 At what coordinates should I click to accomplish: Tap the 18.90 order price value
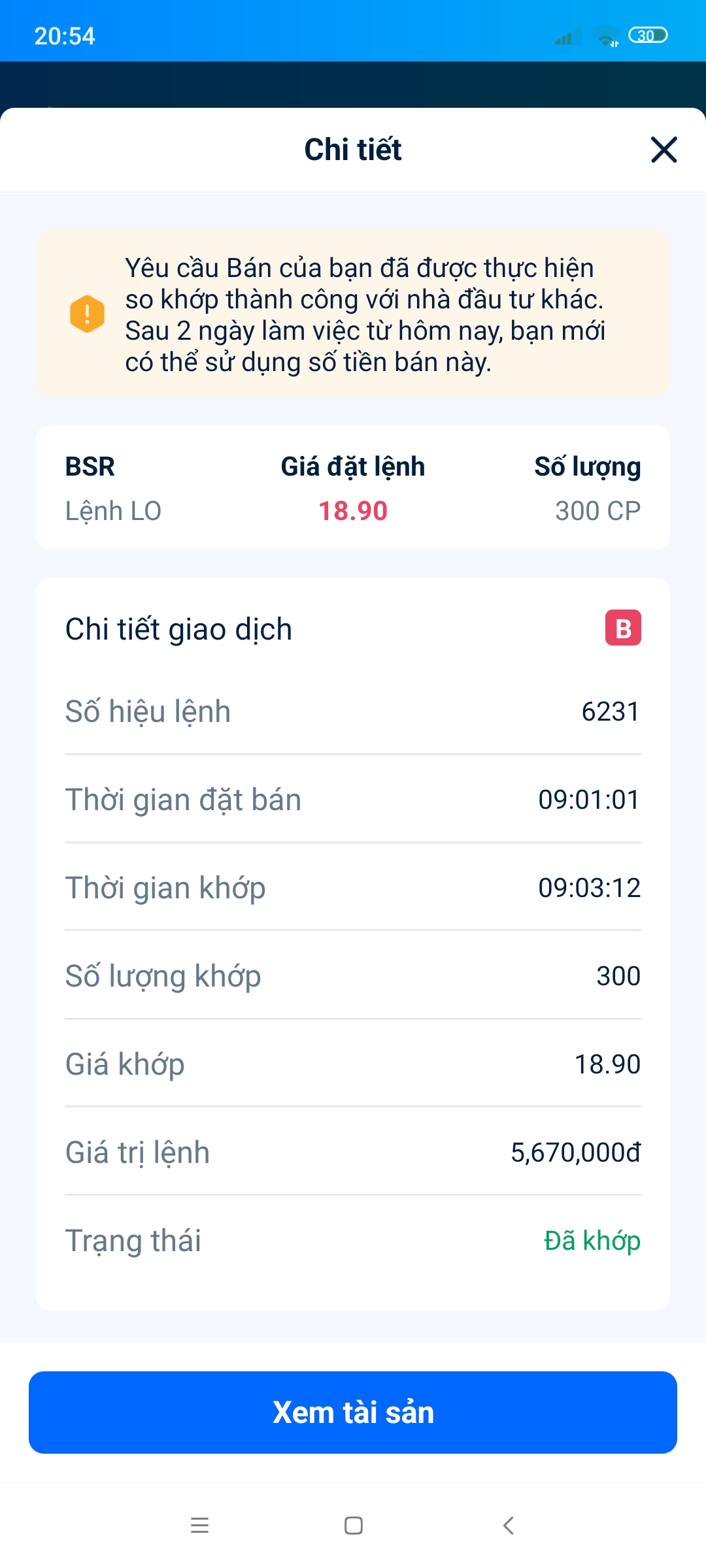[353, 511]
